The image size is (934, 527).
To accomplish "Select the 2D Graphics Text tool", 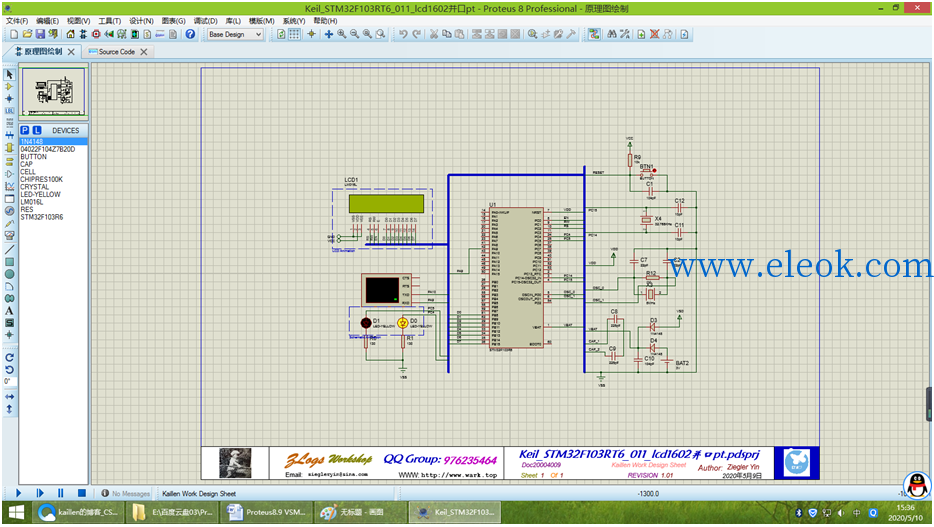I will (x=9, y=311).
